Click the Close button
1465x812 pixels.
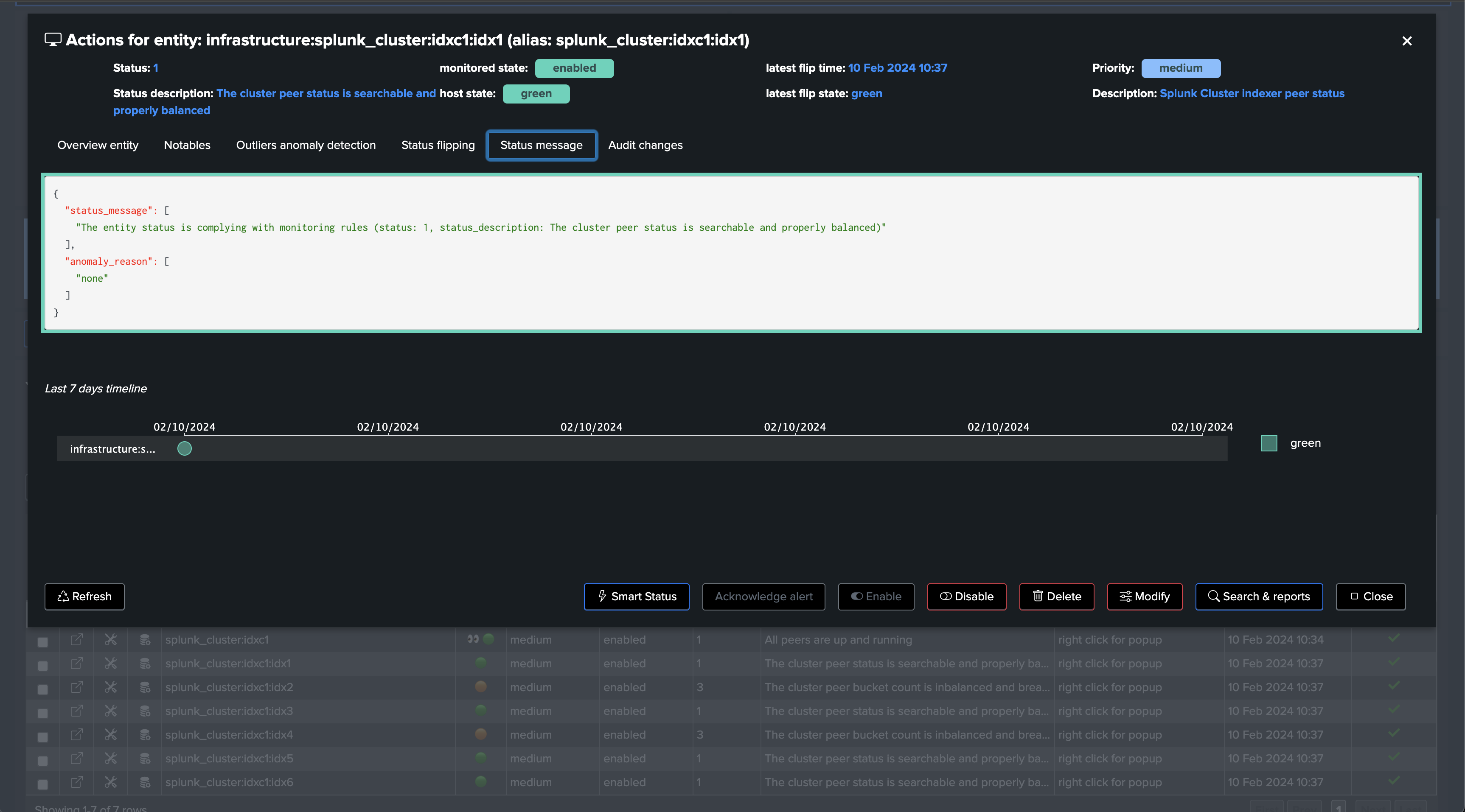pyautogui.click(x=1371, y=596)
